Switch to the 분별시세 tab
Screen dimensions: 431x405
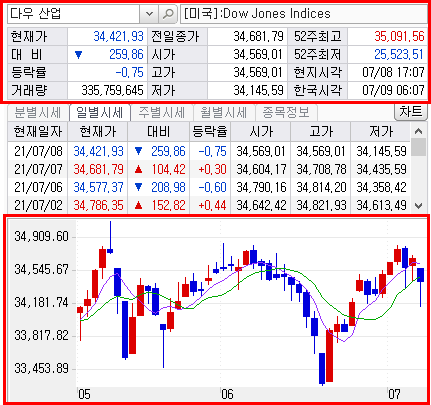[x=38, y=113]
